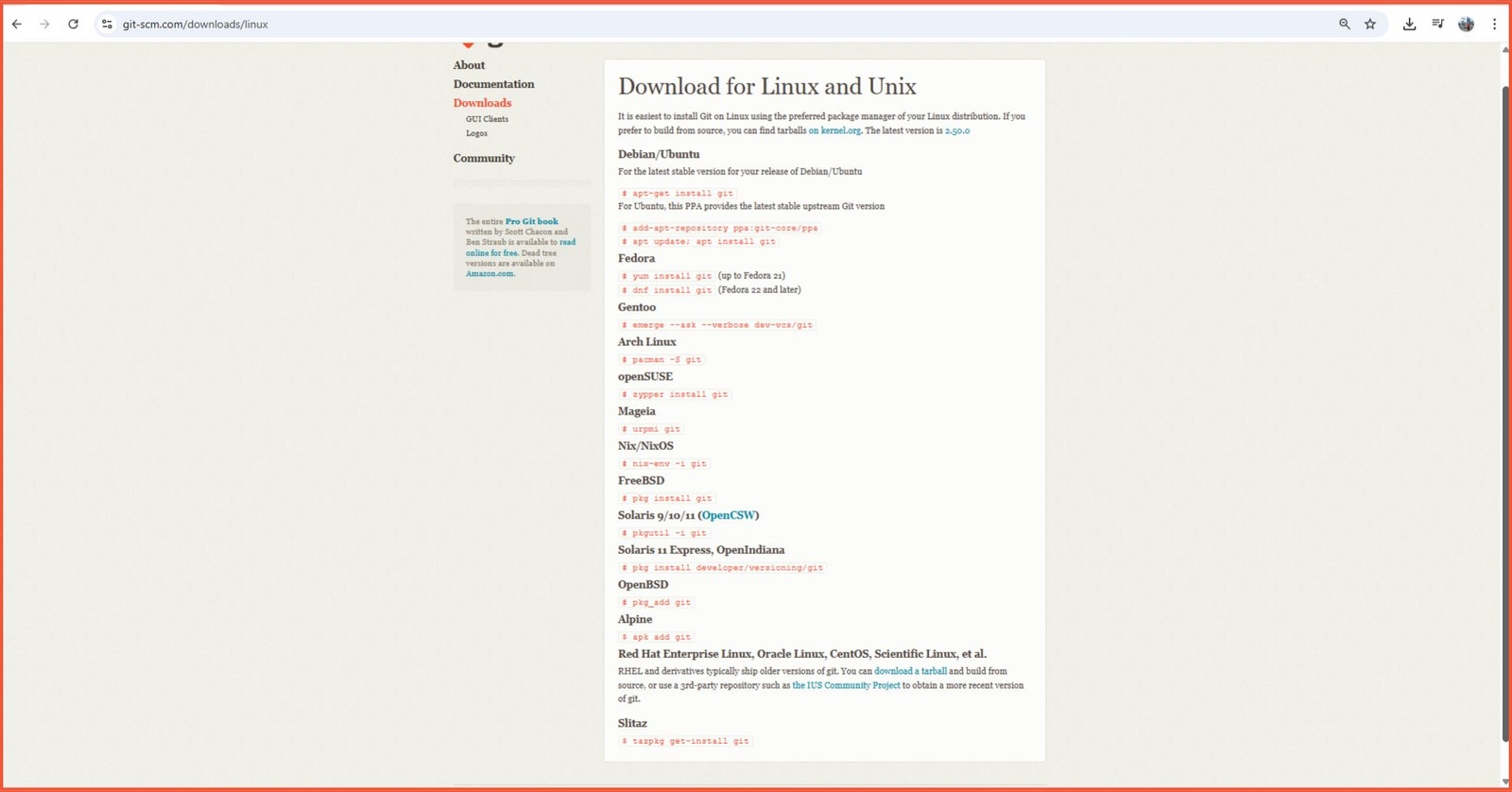Click the 'pacman -S git' command
This screenshot has height=792, width=1512.
coord(661,360)
